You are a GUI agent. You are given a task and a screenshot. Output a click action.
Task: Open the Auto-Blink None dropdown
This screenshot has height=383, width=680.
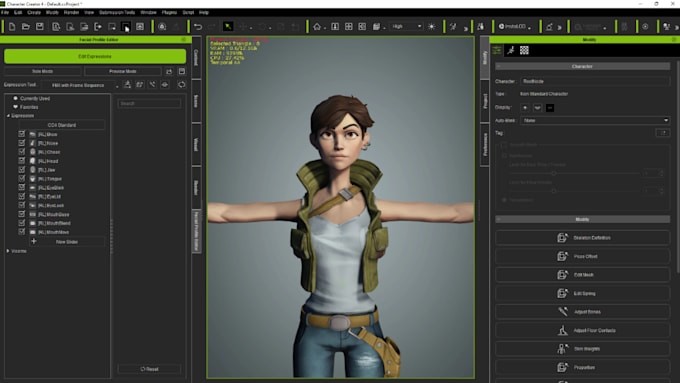[595, 120]
